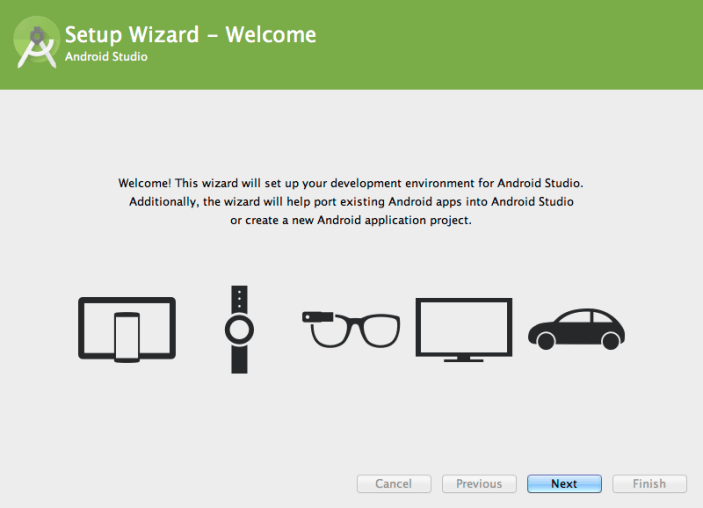Select the Android Wear watch icon

pos(239,328)
